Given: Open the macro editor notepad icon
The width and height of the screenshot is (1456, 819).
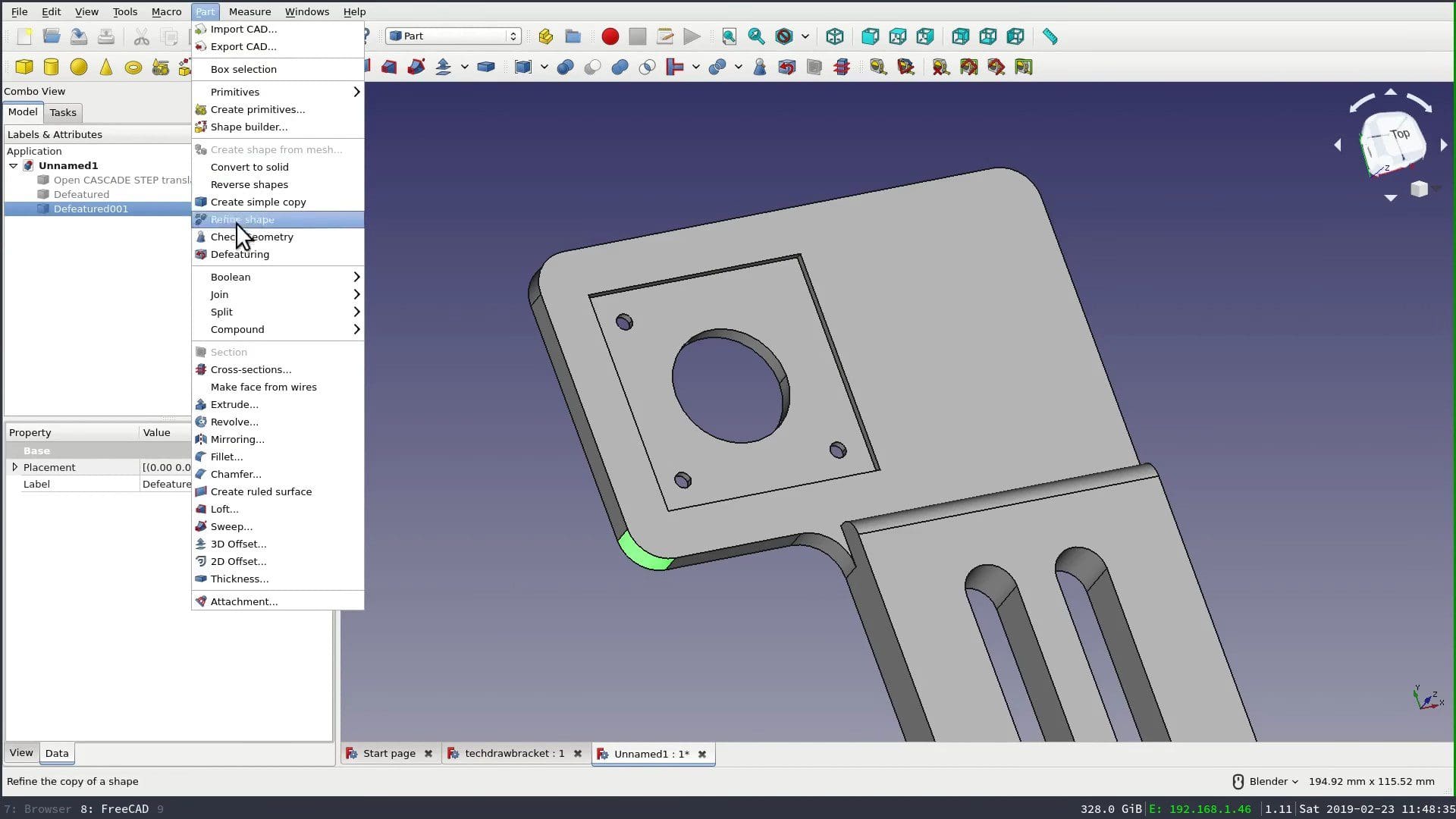Looking at the screenshot, I should tap(665, 36).
